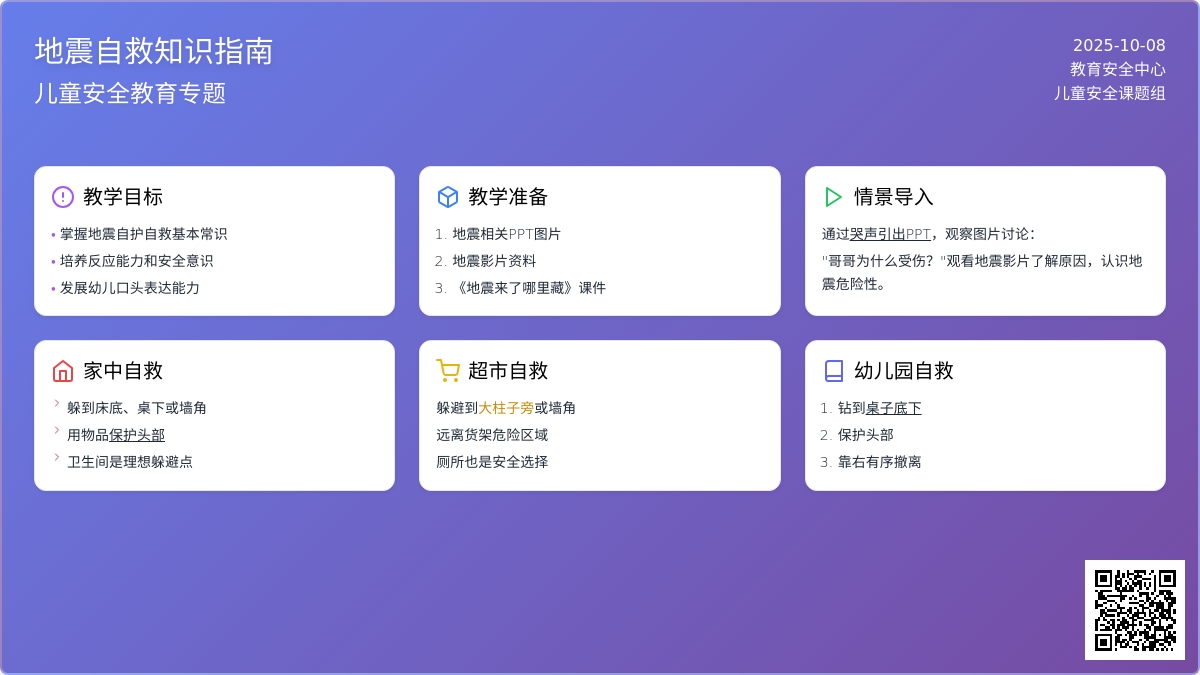Viewport: 1200px width, 675px height.
Task: Click the main title 地震自救知识指南
Action: (x=154, y=51)
